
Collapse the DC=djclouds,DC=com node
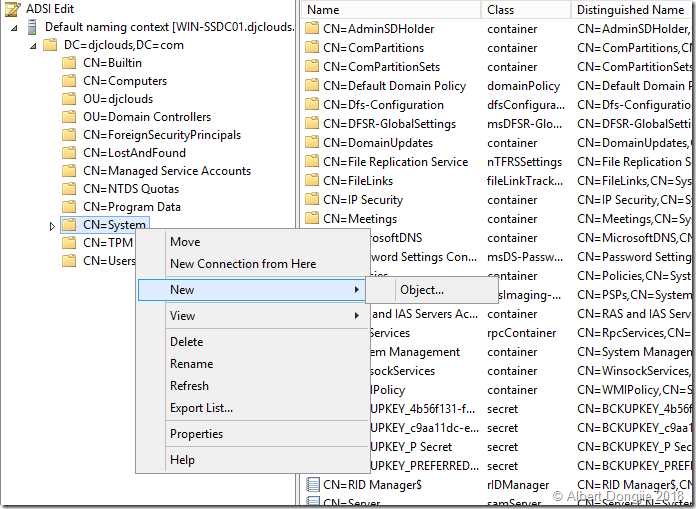[x=33, y=46]
